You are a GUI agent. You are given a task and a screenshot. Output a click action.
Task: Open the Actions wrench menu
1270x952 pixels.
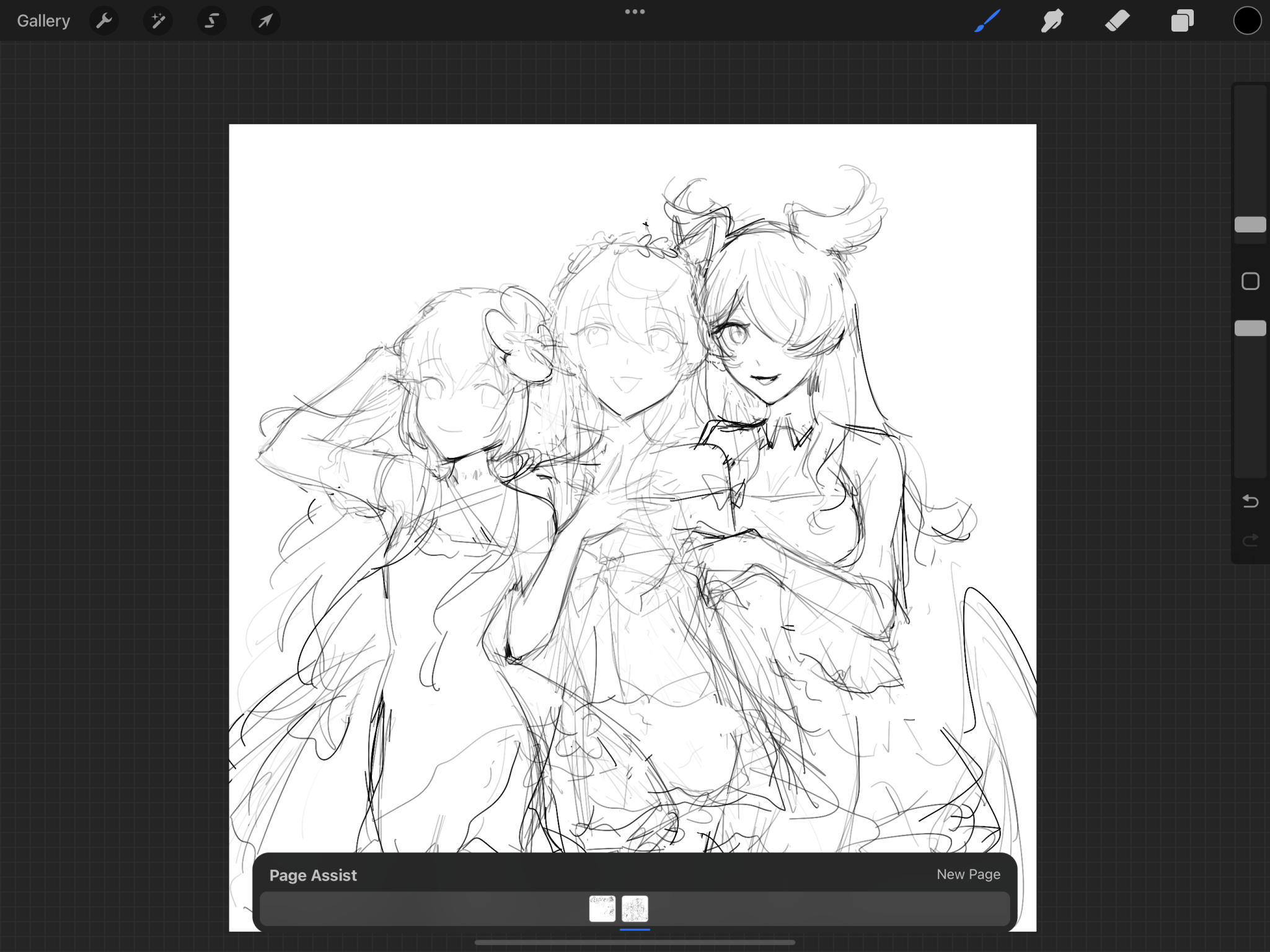click(x=104, y=21)
